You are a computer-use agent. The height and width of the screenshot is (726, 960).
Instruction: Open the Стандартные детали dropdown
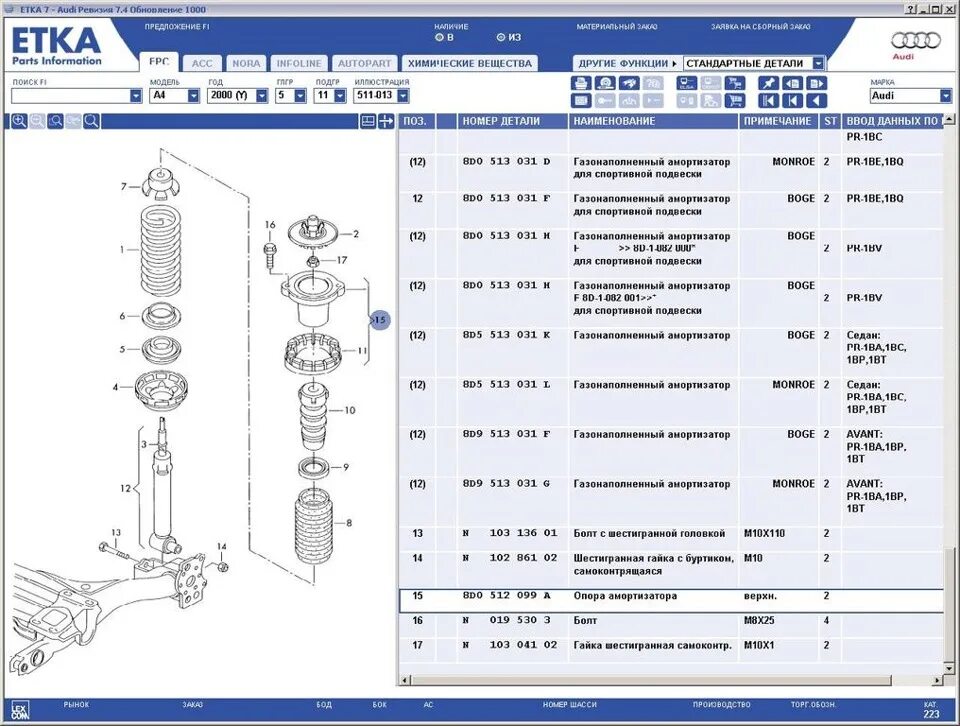tap(818, 63)
